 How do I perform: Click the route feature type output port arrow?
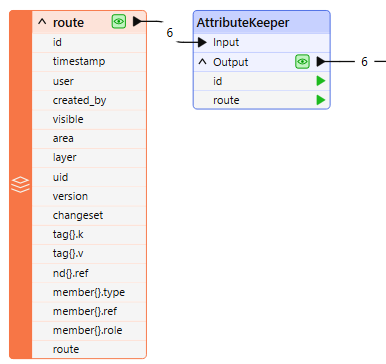[137, 22]
